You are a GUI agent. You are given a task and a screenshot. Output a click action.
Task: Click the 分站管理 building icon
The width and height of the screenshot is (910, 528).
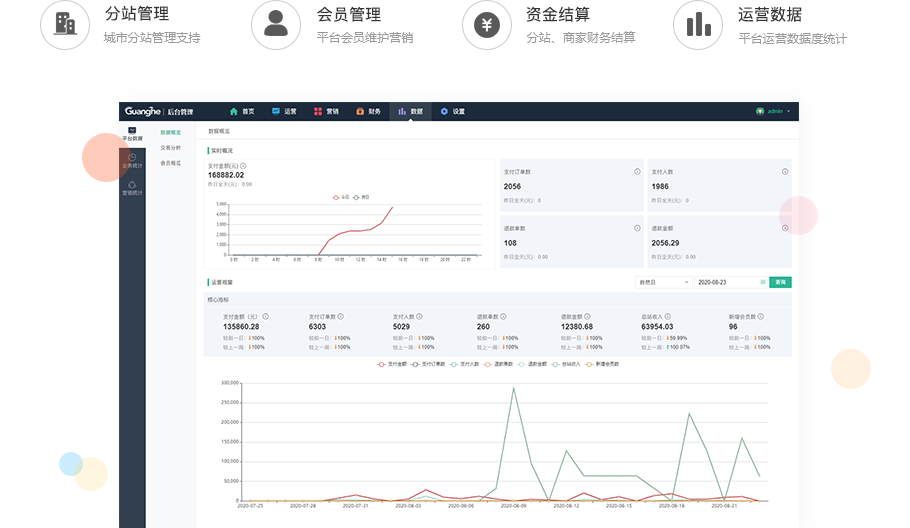click(65, 25)
